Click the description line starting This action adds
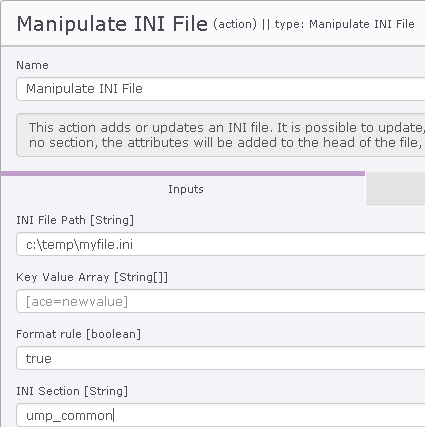Screen dimensions: 425x427 pyautogui.click(x=227, y=128)
